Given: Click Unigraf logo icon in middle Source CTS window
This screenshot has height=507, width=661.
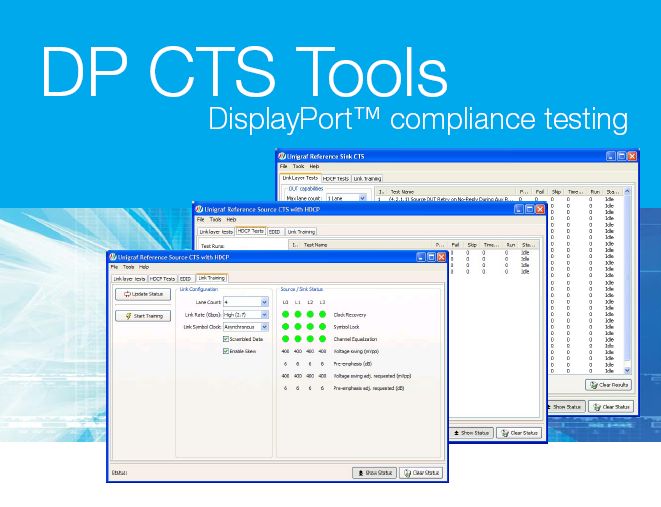Looking at the screenshot, I should tap(199, 209).
